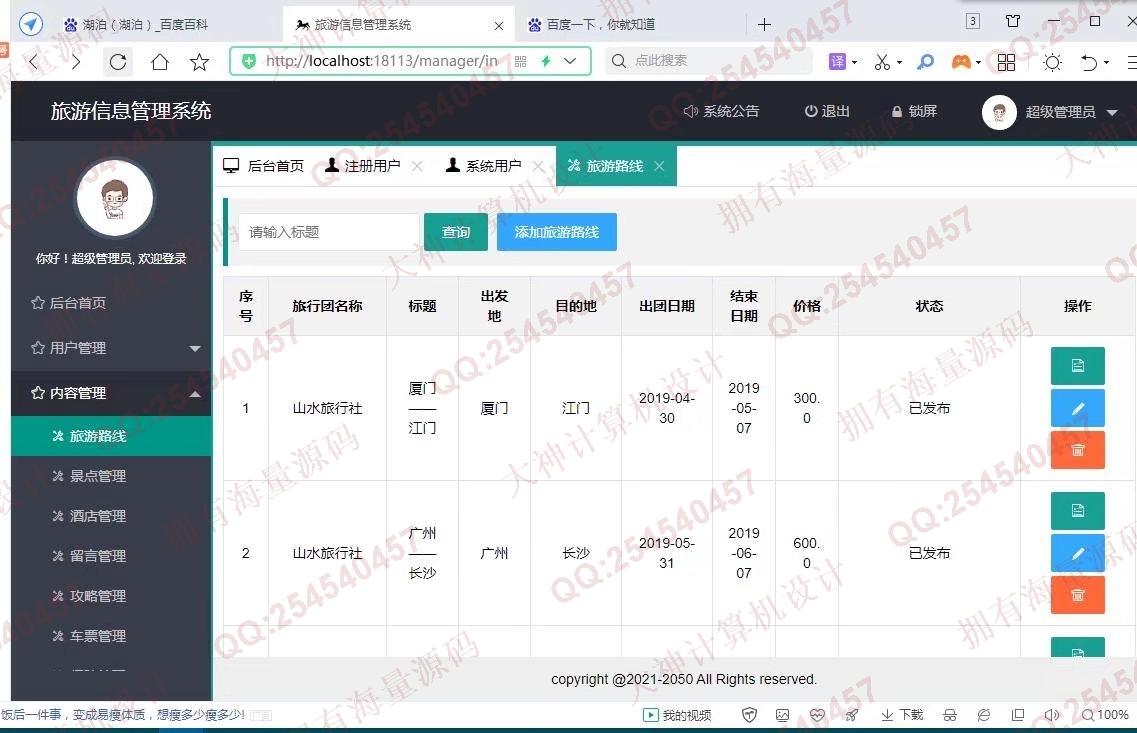This screenshot has height=733, width=1137.
Task: Click the shield icon in status bar
Action: (x=749, y=716)
